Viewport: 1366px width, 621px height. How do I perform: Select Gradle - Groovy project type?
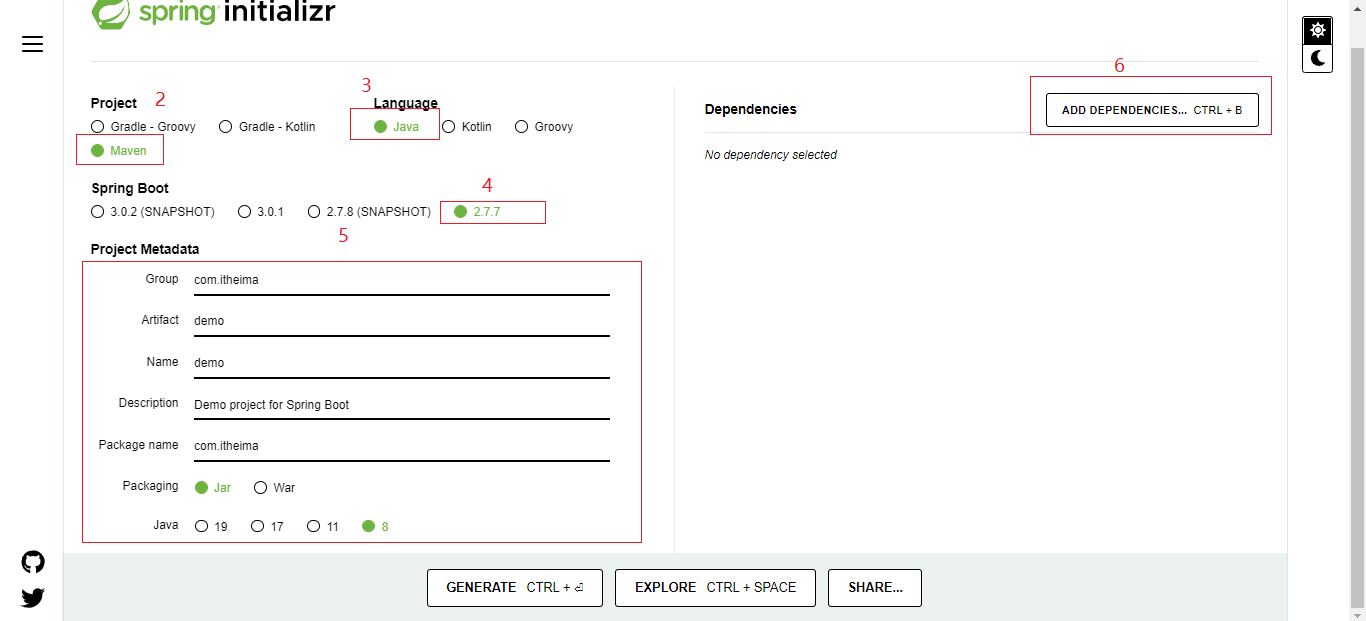98,127
